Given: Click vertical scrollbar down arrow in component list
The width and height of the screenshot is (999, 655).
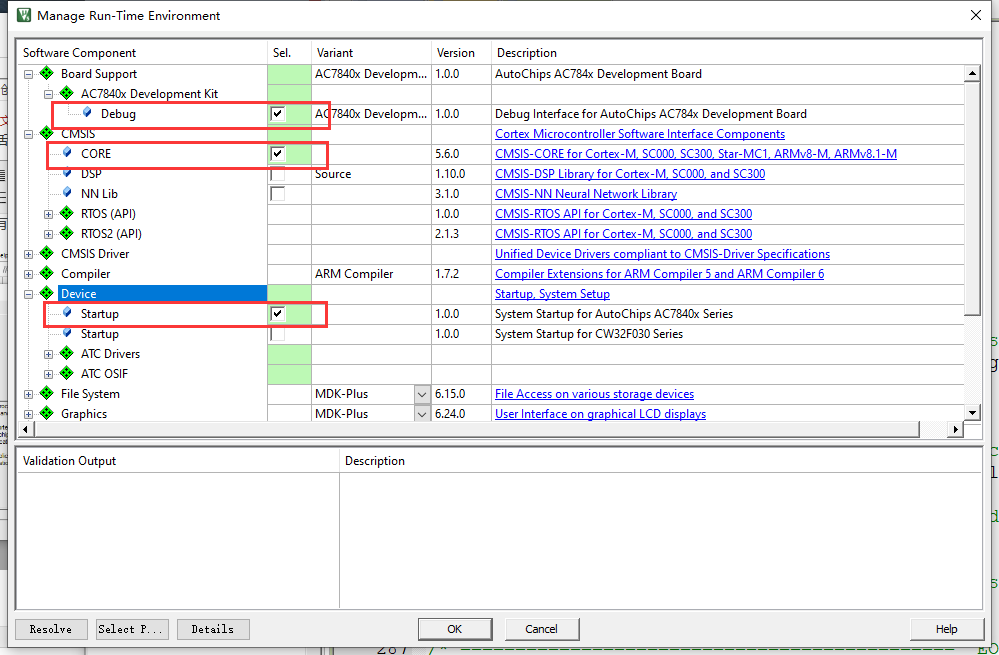Looking at the screenshot, I should click(972, 413).
